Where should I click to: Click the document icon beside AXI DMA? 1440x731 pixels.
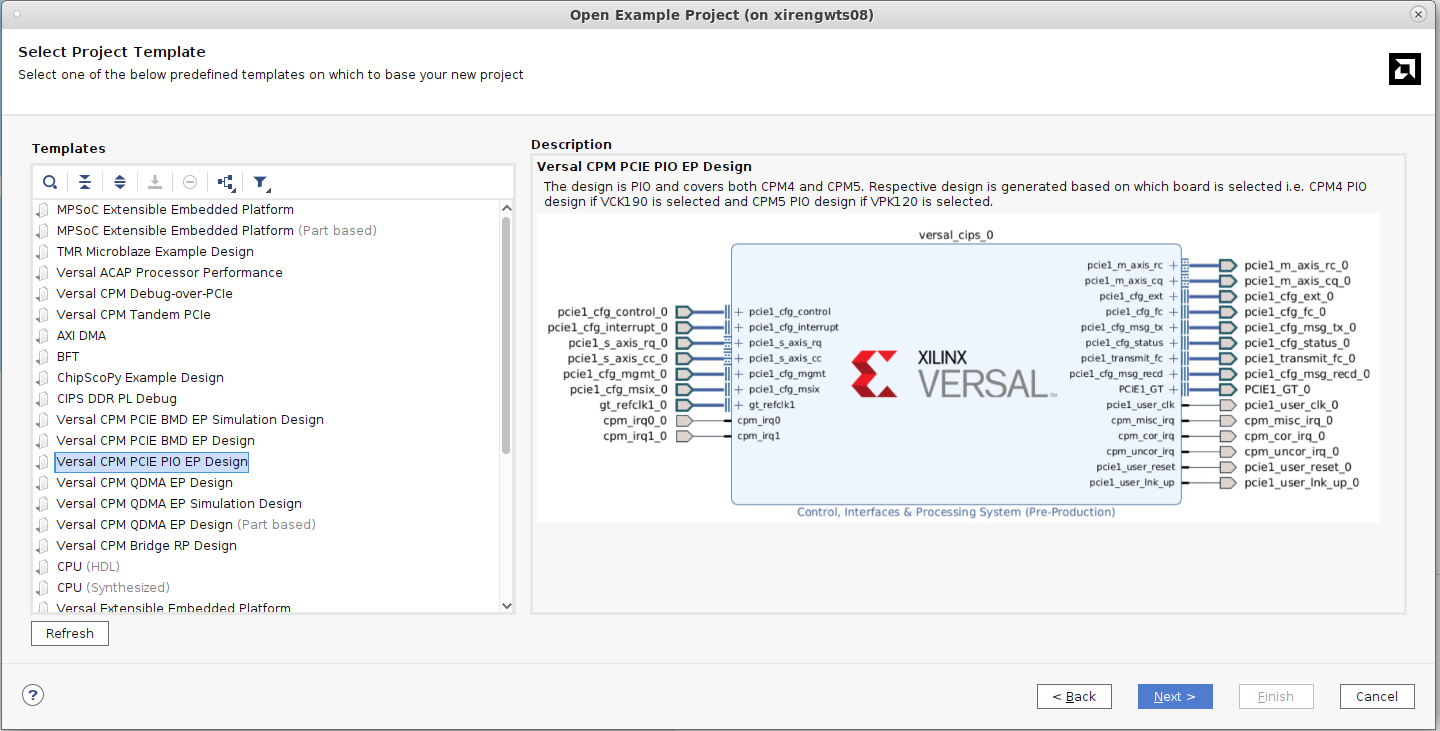click(x=42, y=335)
